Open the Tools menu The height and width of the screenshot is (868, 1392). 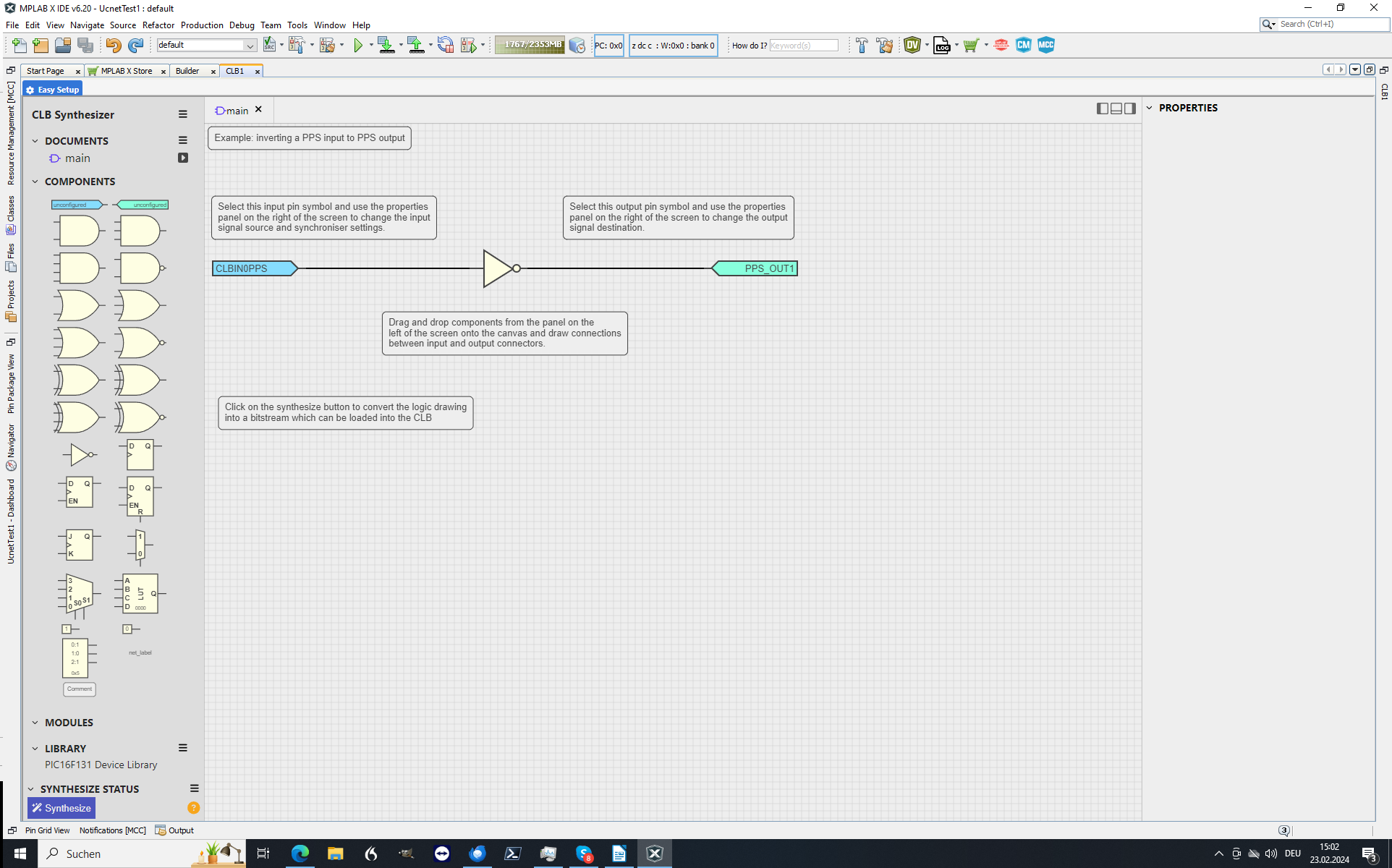pos(297,25)
